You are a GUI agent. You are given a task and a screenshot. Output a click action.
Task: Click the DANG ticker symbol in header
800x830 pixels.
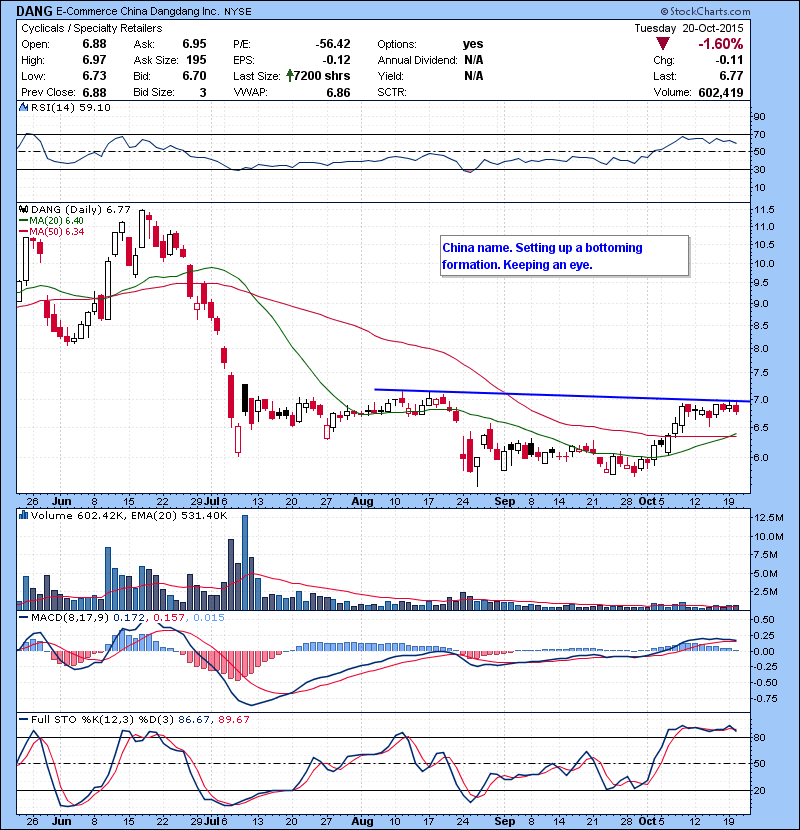[34, 11]
